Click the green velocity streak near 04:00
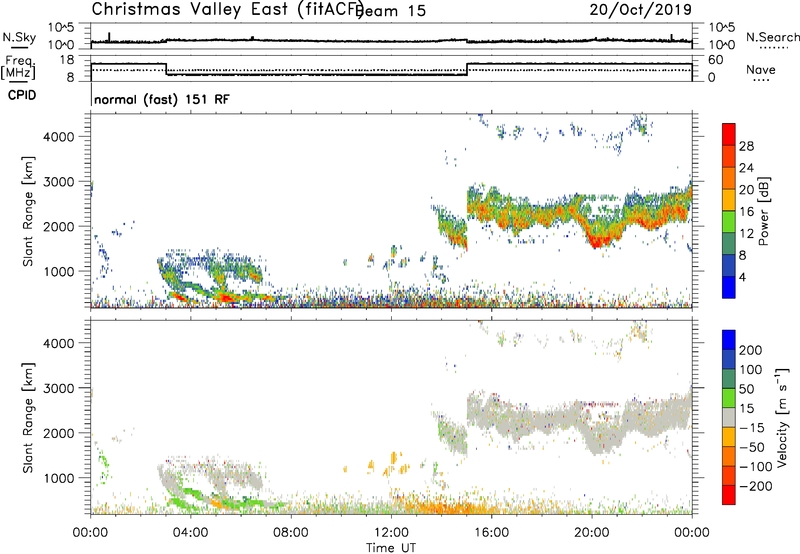800x554 pixels. 191,494
